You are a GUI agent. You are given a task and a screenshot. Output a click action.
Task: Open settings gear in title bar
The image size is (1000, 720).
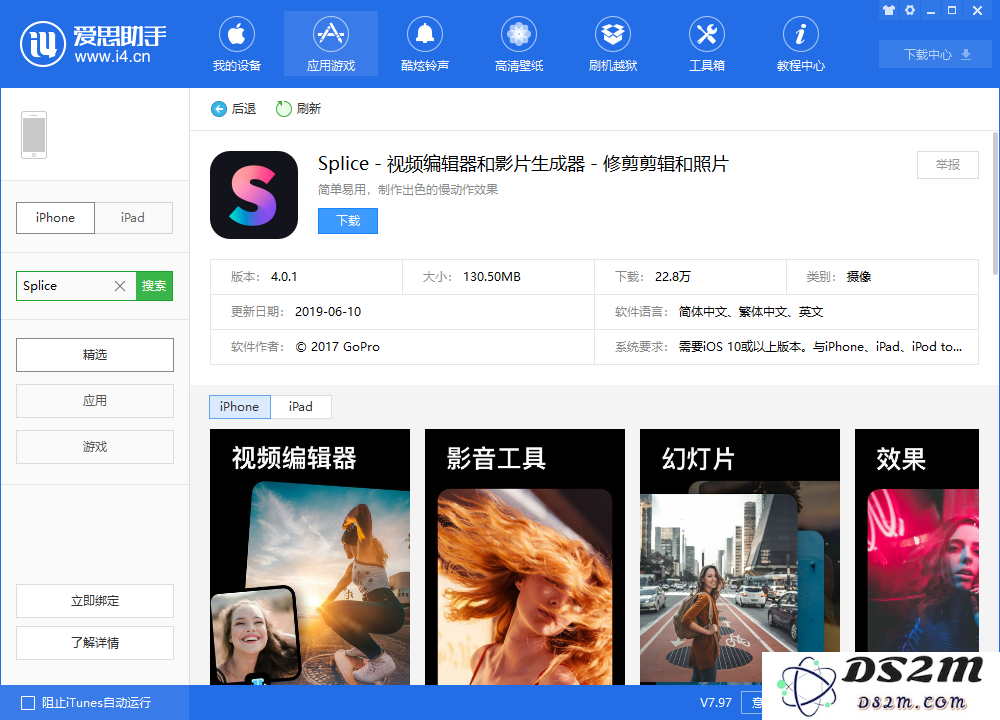910,10
